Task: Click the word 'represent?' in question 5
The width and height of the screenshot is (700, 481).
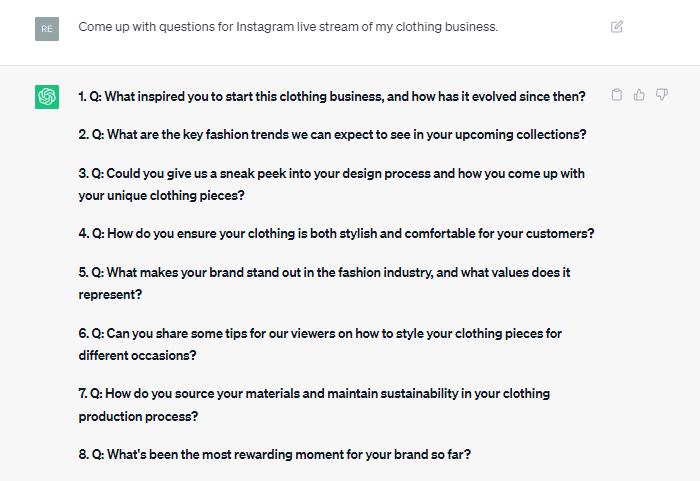Action: tap(110, 295)
